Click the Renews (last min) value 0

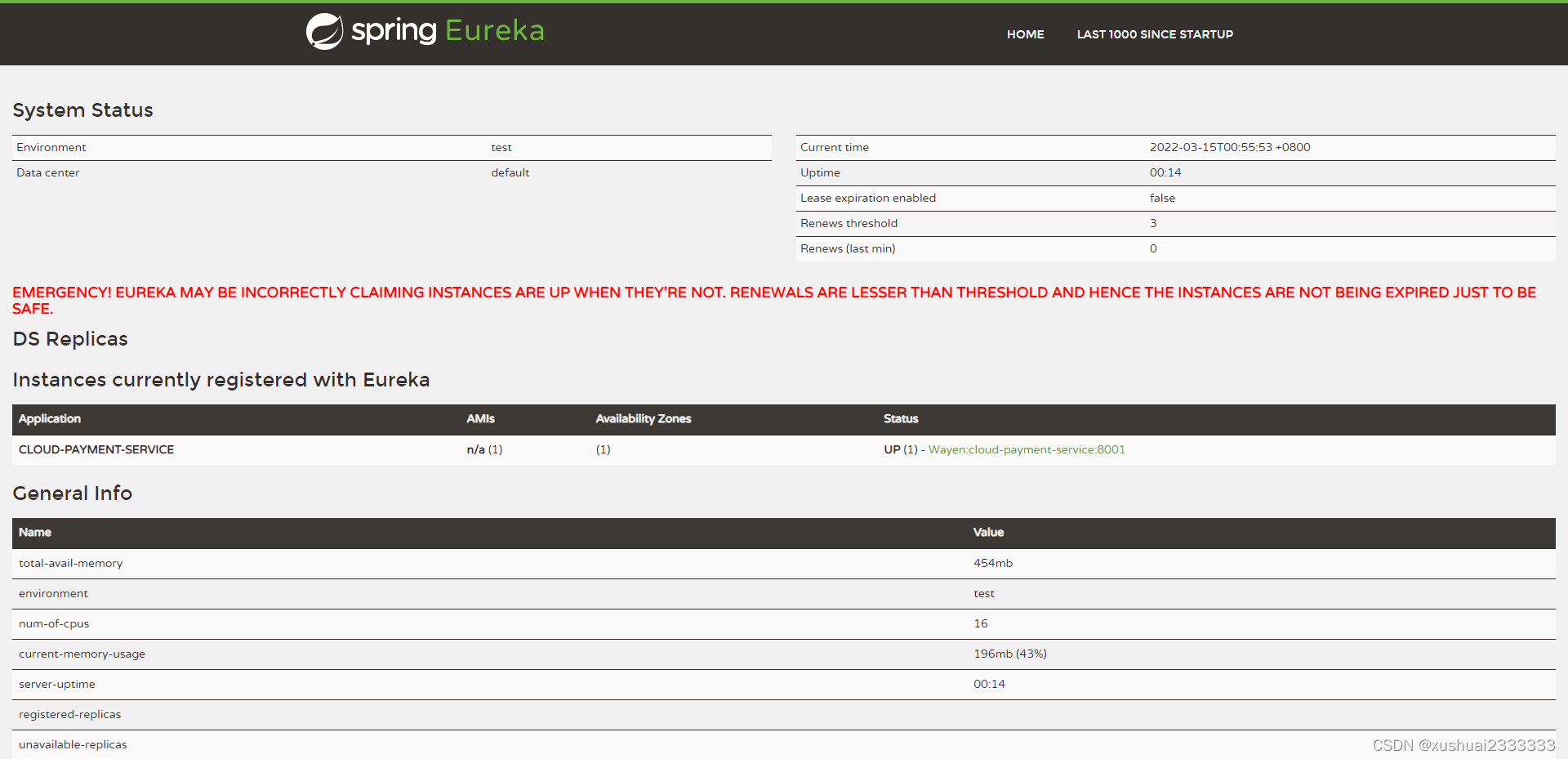click(1153, 248)
